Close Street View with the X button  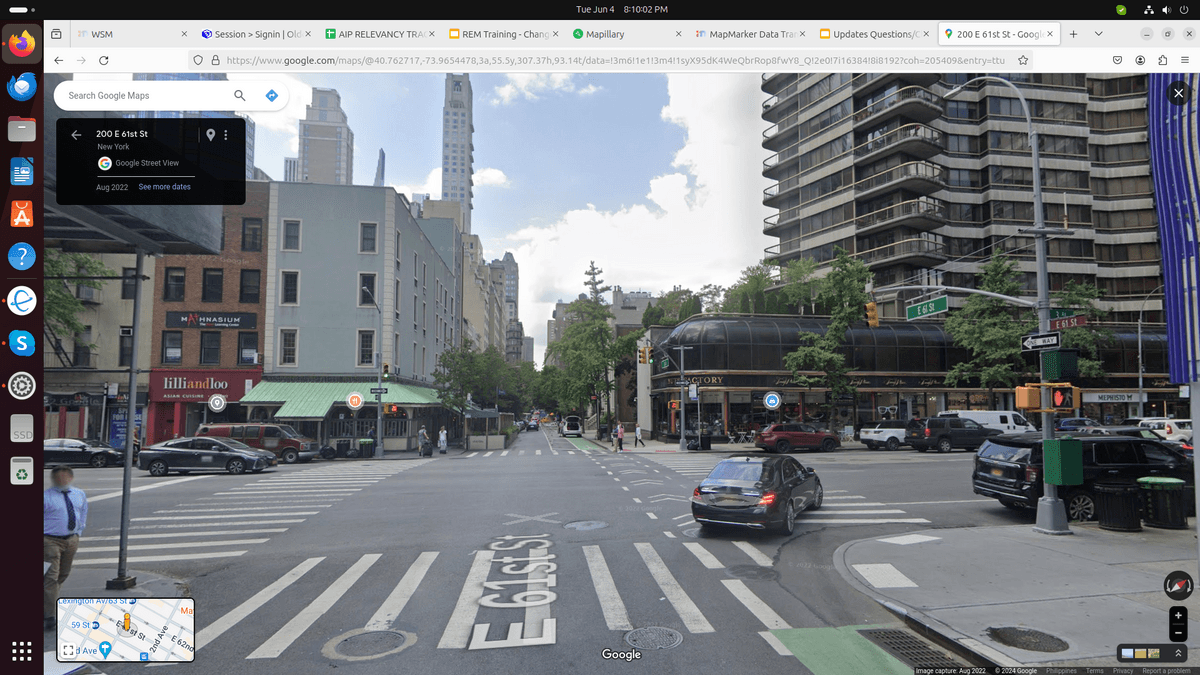pos(1179,93)
